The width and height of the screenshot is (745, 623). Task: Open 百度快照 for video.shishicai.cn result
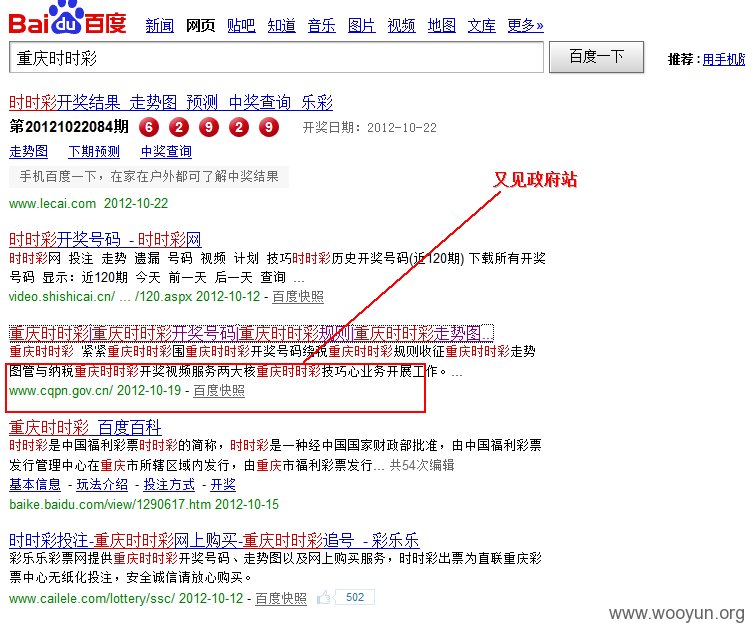pyautogui.click(x=298, y=297)
